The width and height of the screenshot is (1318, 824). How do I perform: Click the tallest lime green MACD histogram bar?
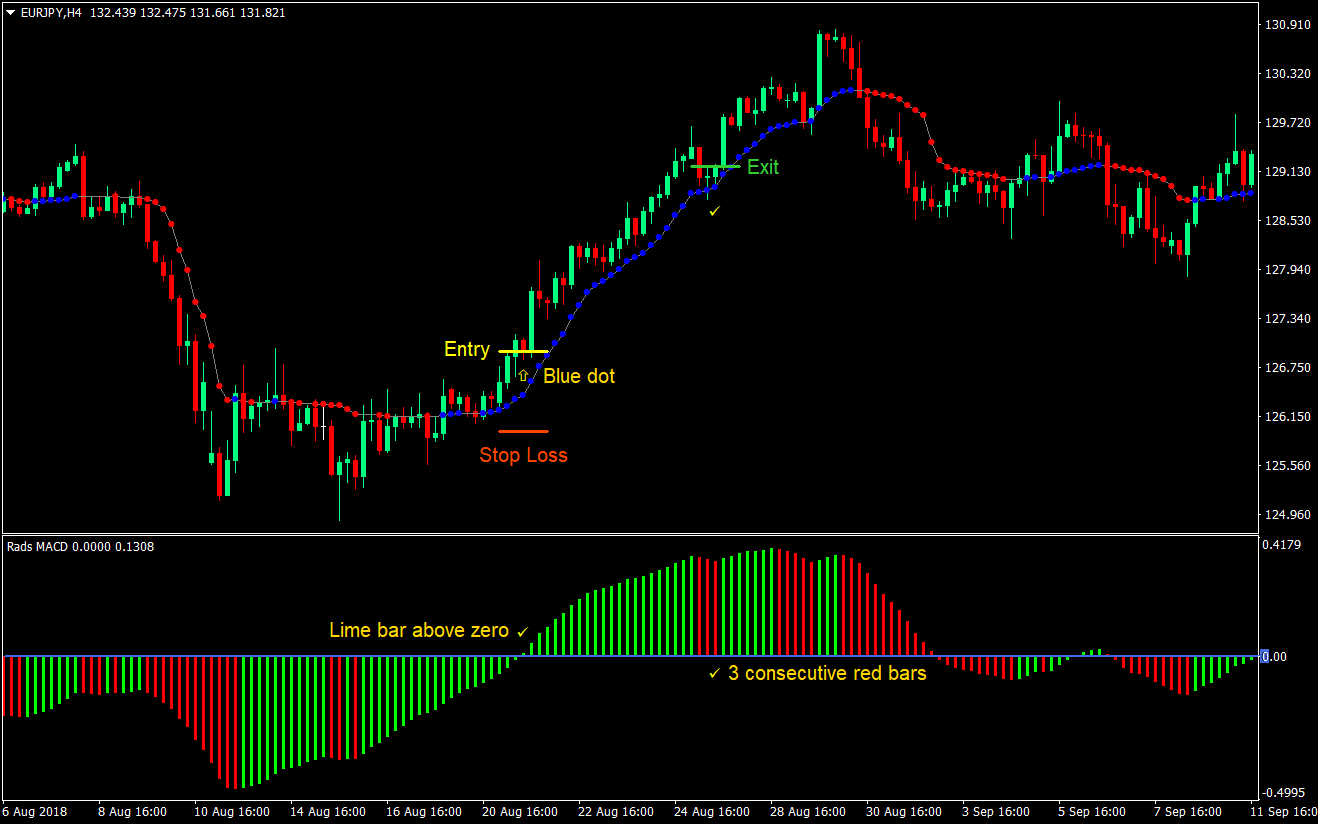[x=773, y=600]
